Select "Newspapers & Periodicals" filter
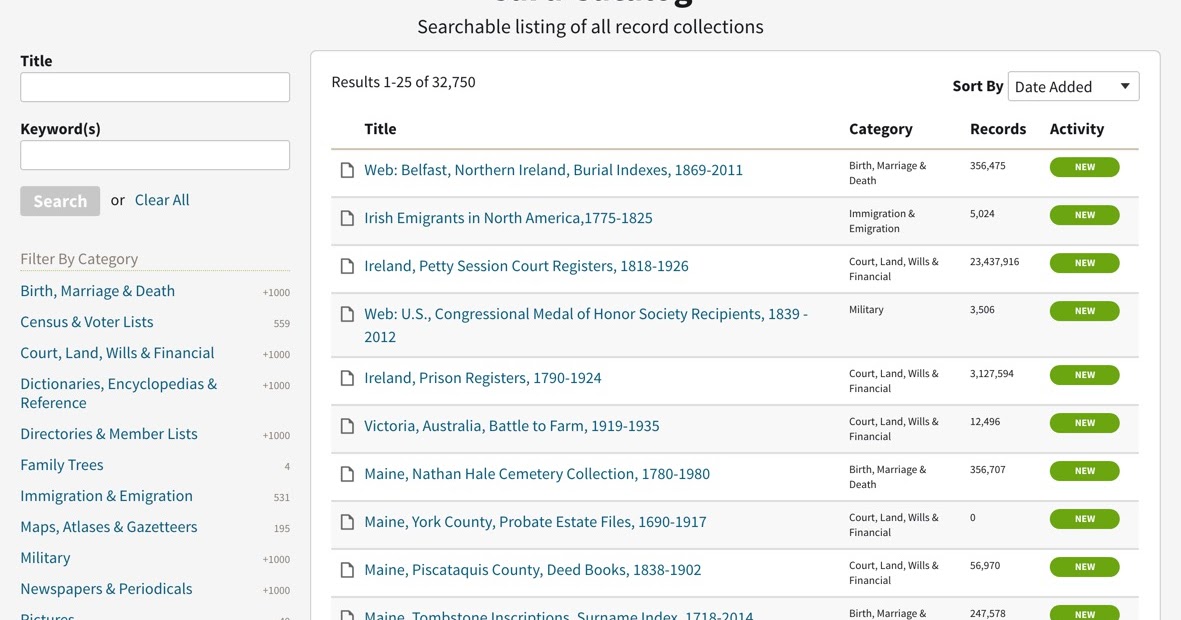The image size is (1181, 620). (106, 589)
